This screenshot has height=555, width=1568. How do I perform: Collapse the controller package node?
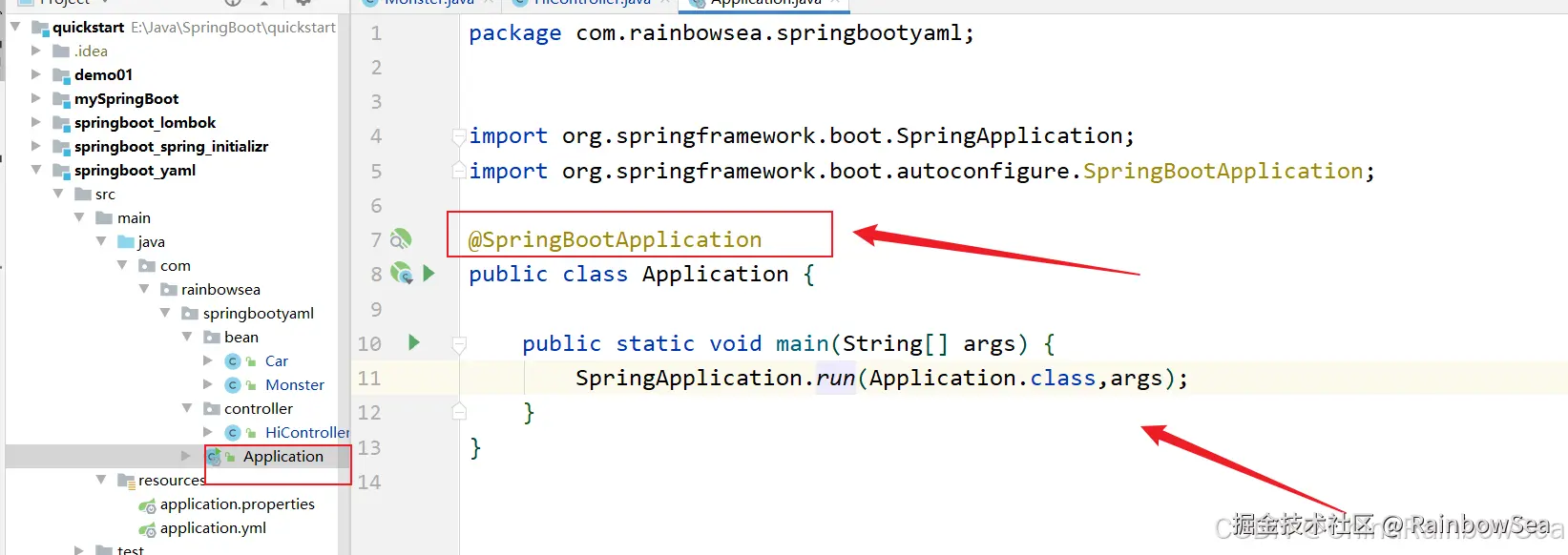[x=187, y=408]
